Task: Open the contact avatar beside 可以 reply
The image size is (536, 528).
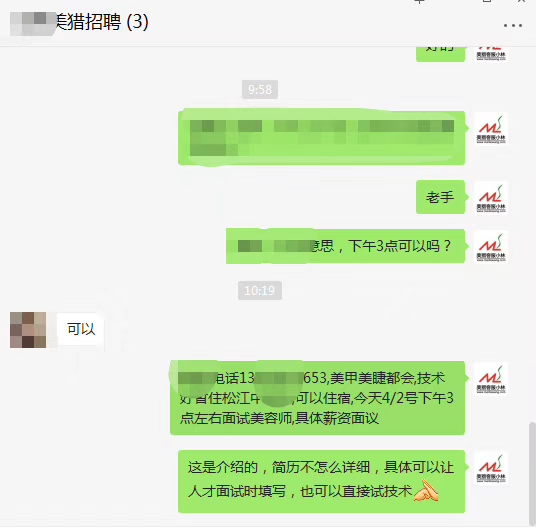Action: pyautogui.click(x=28, y=330)
